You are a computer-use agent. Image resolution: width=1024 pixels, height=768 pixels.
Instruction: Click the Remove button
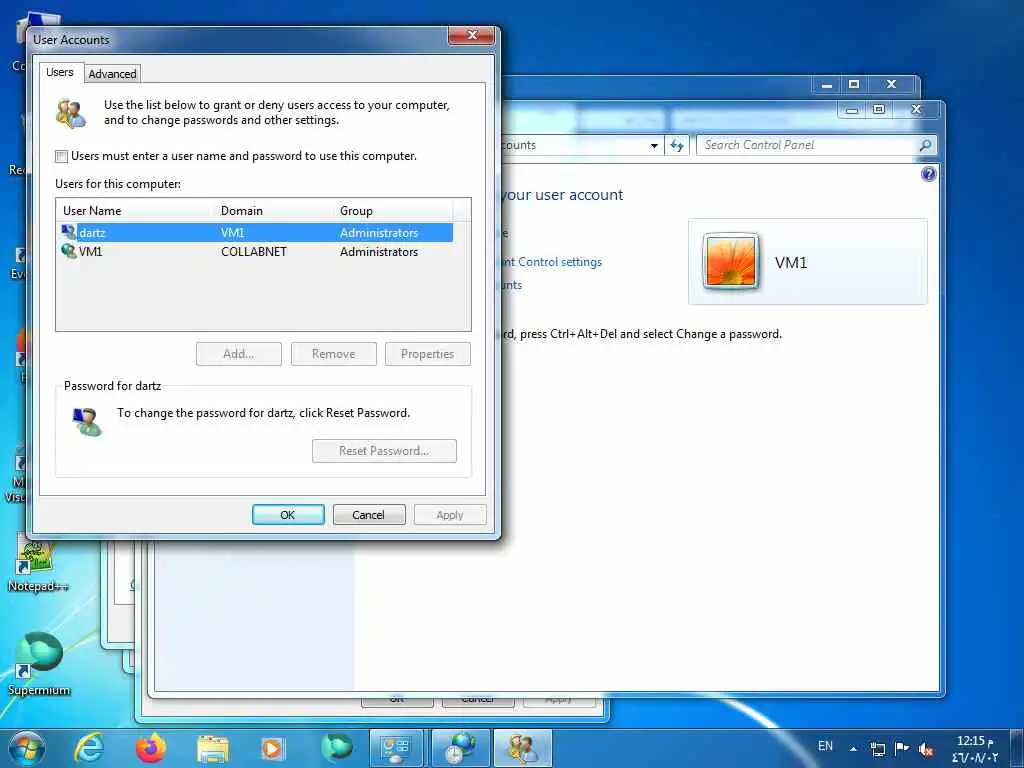tap(334, 354)
